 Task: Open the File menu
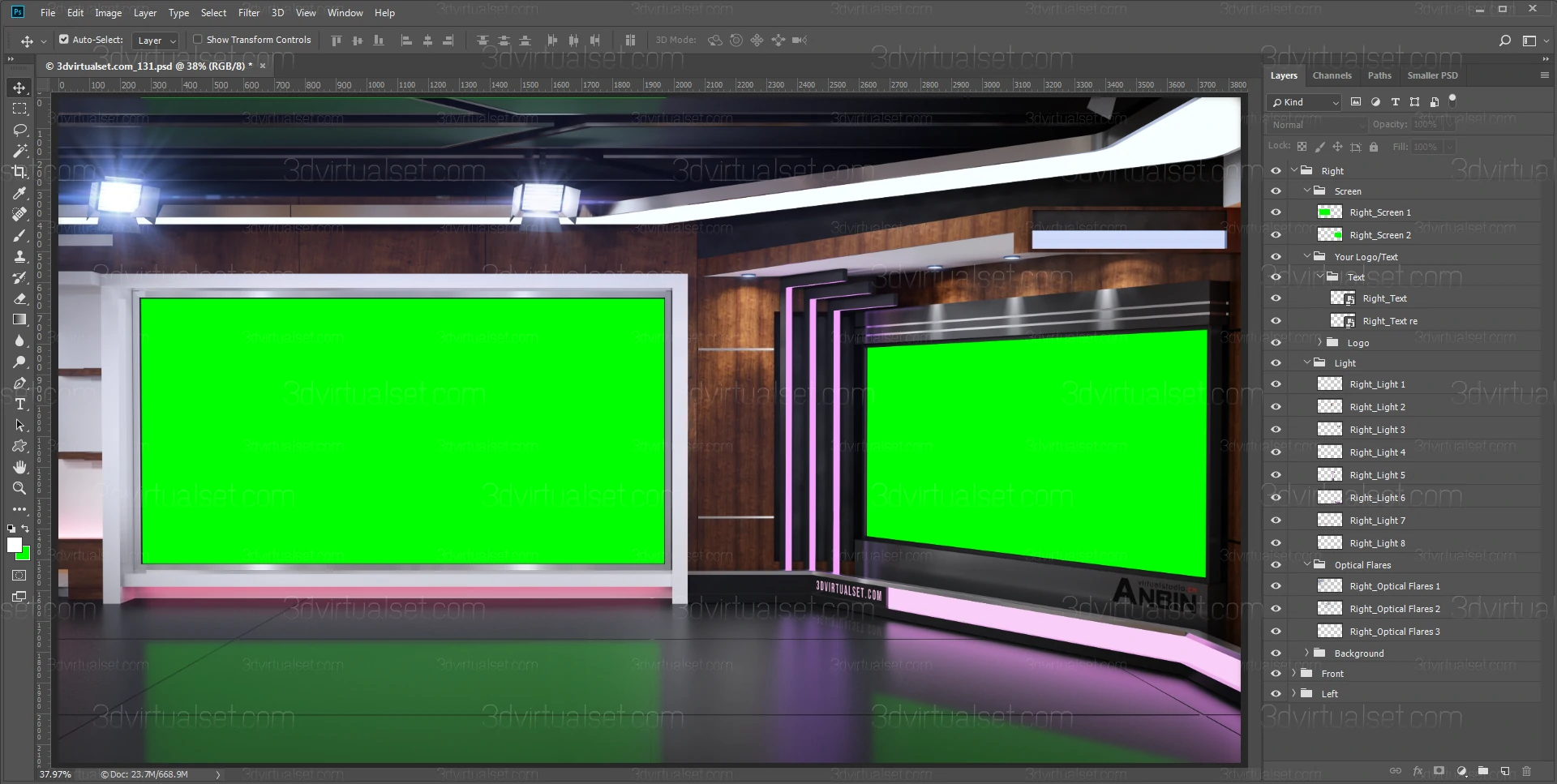[x=48, y=13]
